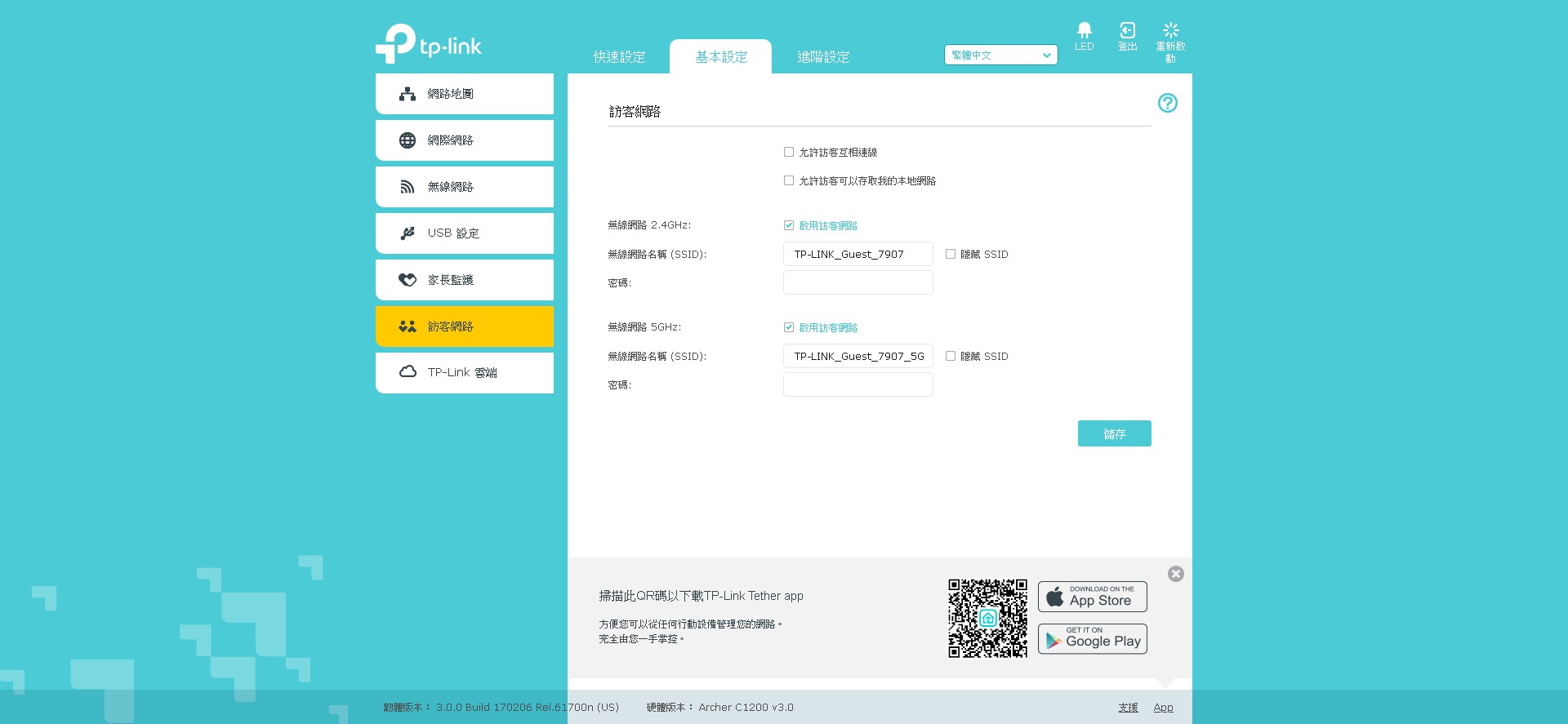Click the 2.4GHz password field
The width and height of the screenshot is (1568, 724).
click(x=857, y=282)
